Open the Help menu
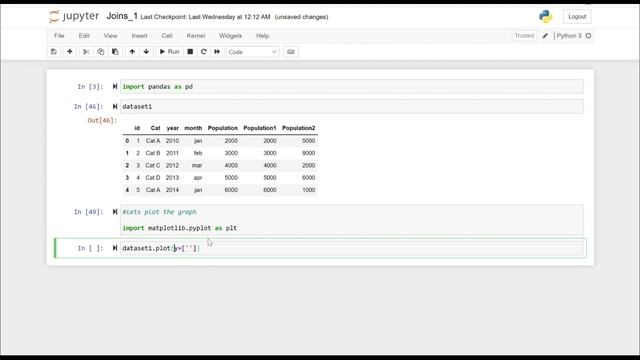The height and width of the screenshot is (360, 640). pyautogui.click(x=262, y=36)
